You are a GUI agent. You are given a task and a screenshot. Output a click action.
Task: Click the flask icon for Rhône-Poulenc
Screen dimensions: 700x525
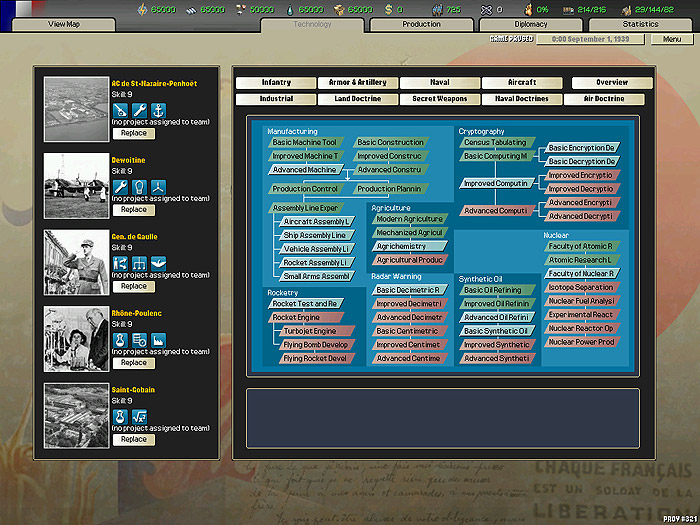[x=120, y=339]
